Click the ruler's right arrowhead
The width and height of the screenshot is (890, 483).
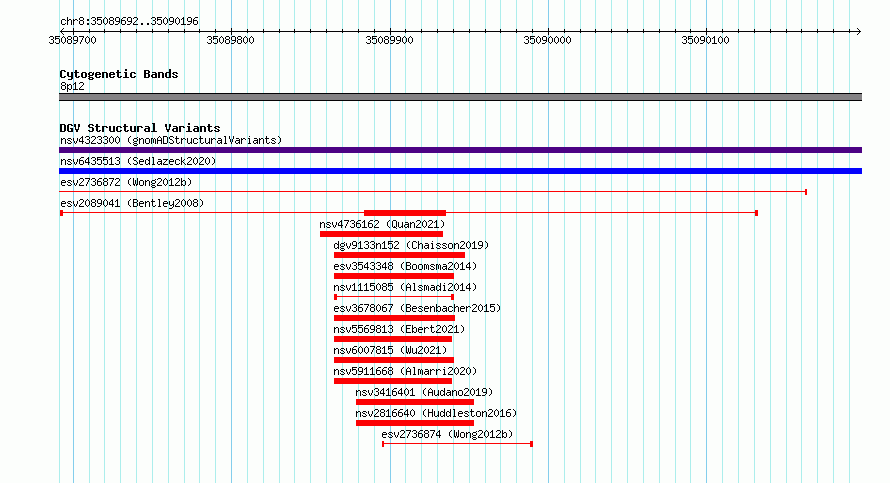pos(859,32)
